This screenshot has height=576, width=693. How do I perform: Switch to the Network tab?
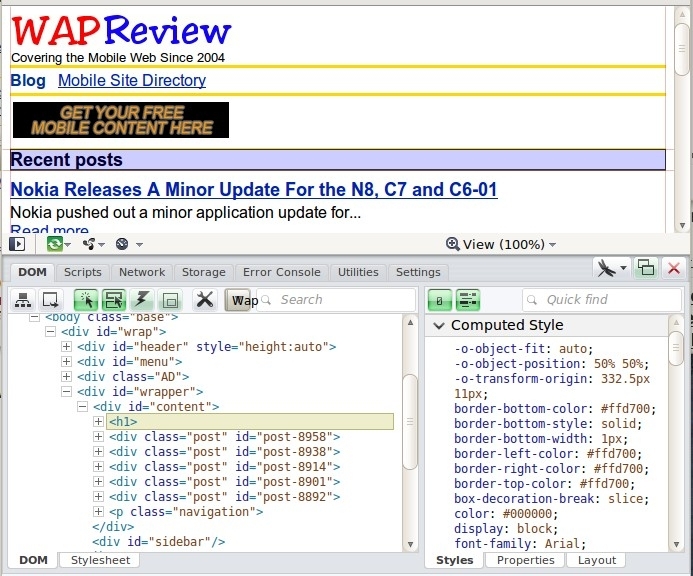[x=142, y=272]
